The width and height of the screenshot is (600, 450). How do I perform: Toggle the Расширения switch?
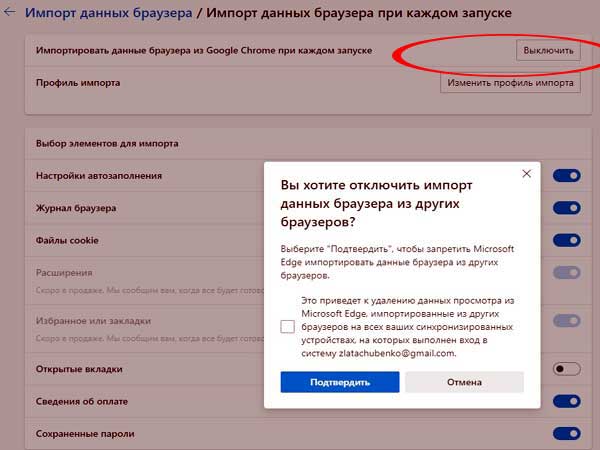(x=567, y=273)
